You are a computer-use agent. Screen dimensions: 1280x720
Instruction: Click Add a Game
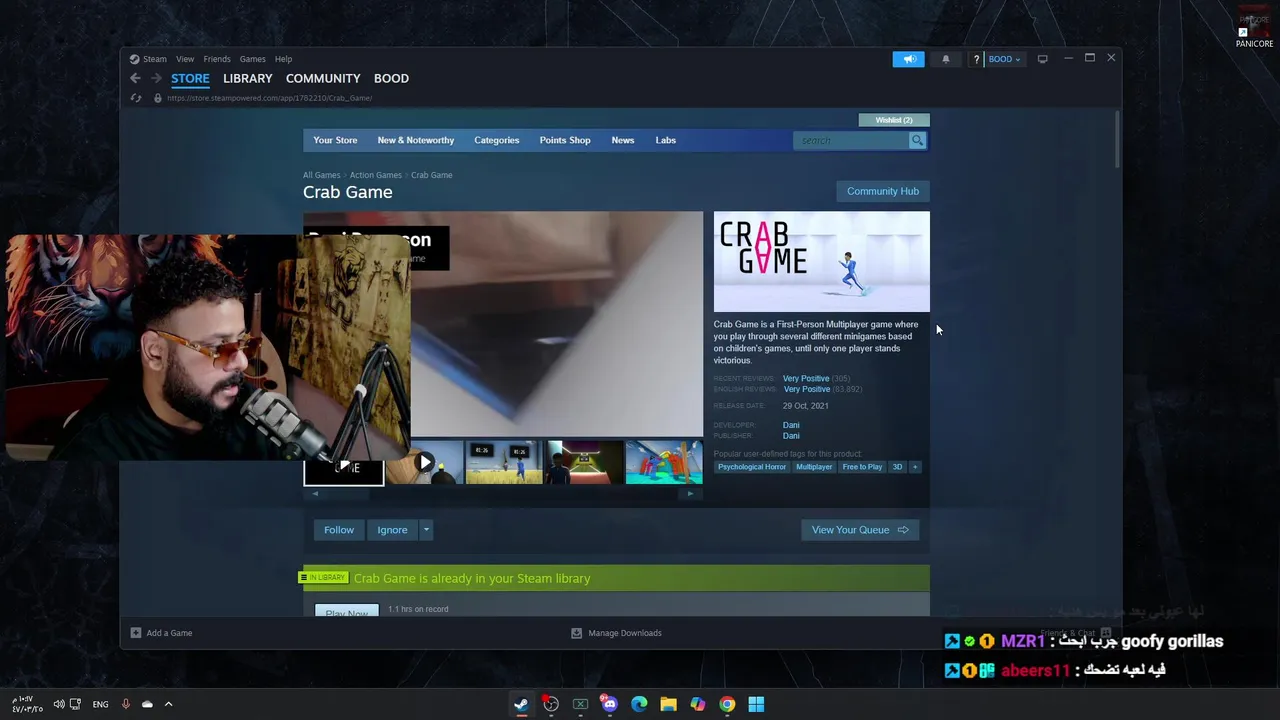coord(161,633)
